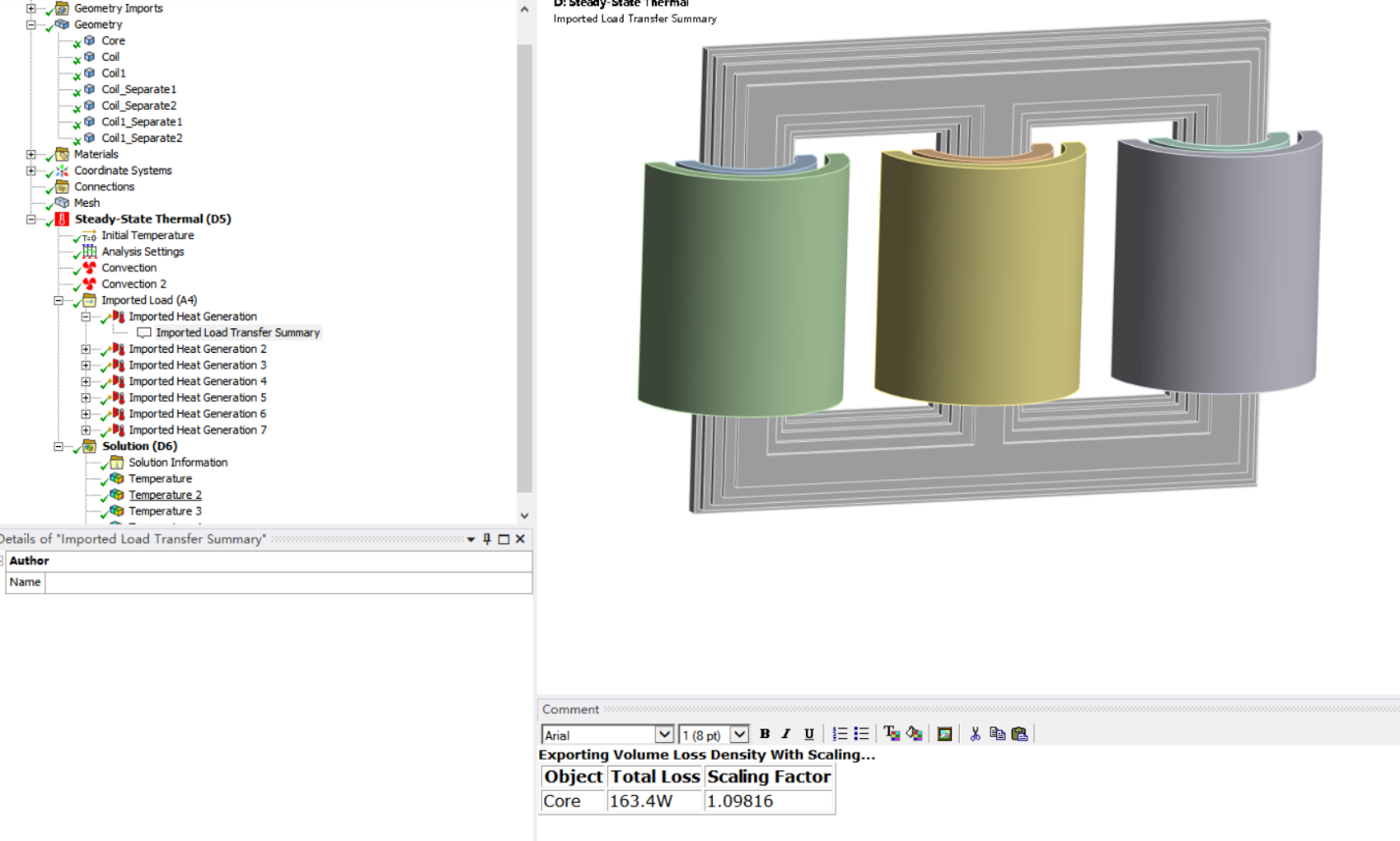Click the bulleted list icon in comment toolbar
The width and height of the screenshot is (1400, 841).
pos(861,733)
